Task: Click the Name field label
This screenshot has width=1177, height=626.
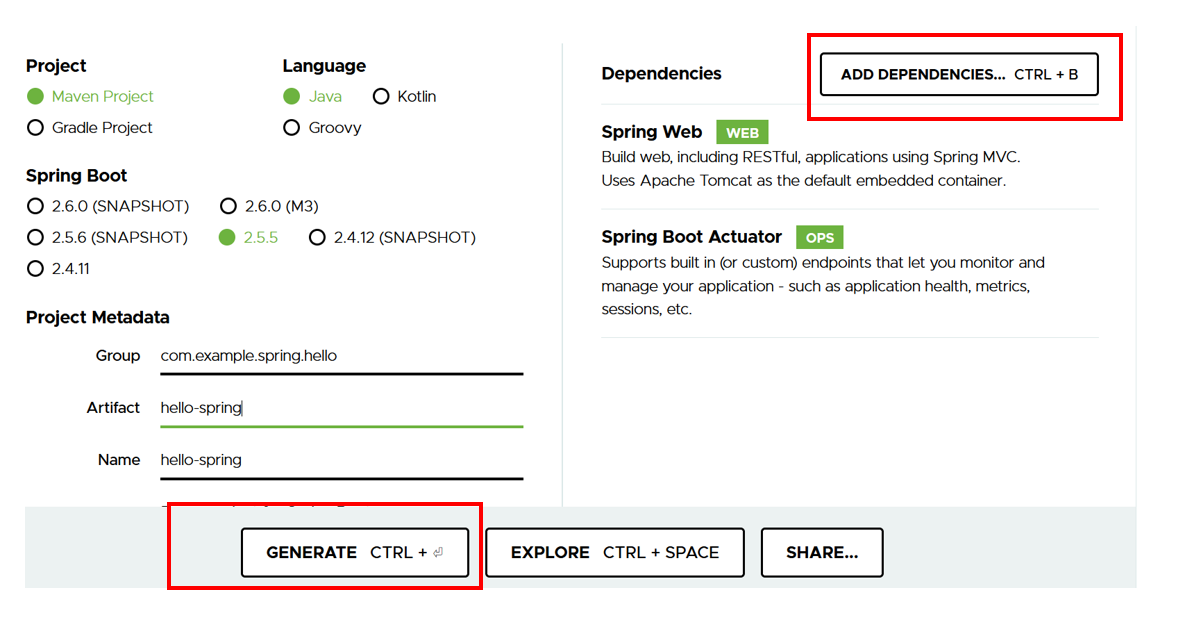Action: click(119, 460)
